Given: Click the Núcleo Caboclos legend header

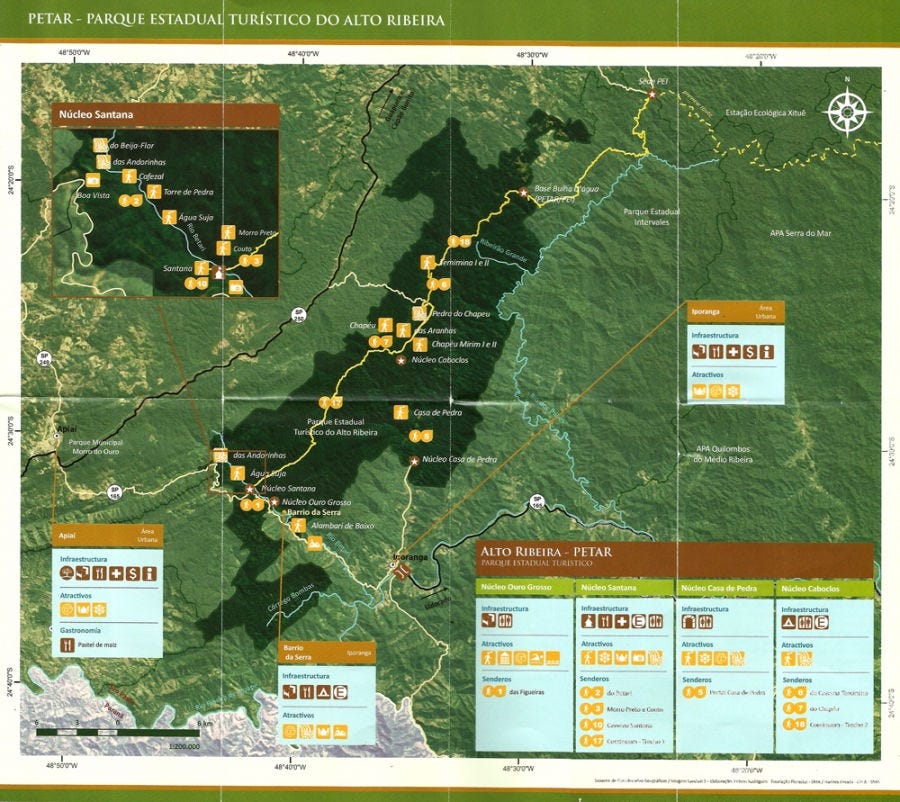Looking at the screenshot, I should point(824,588).
